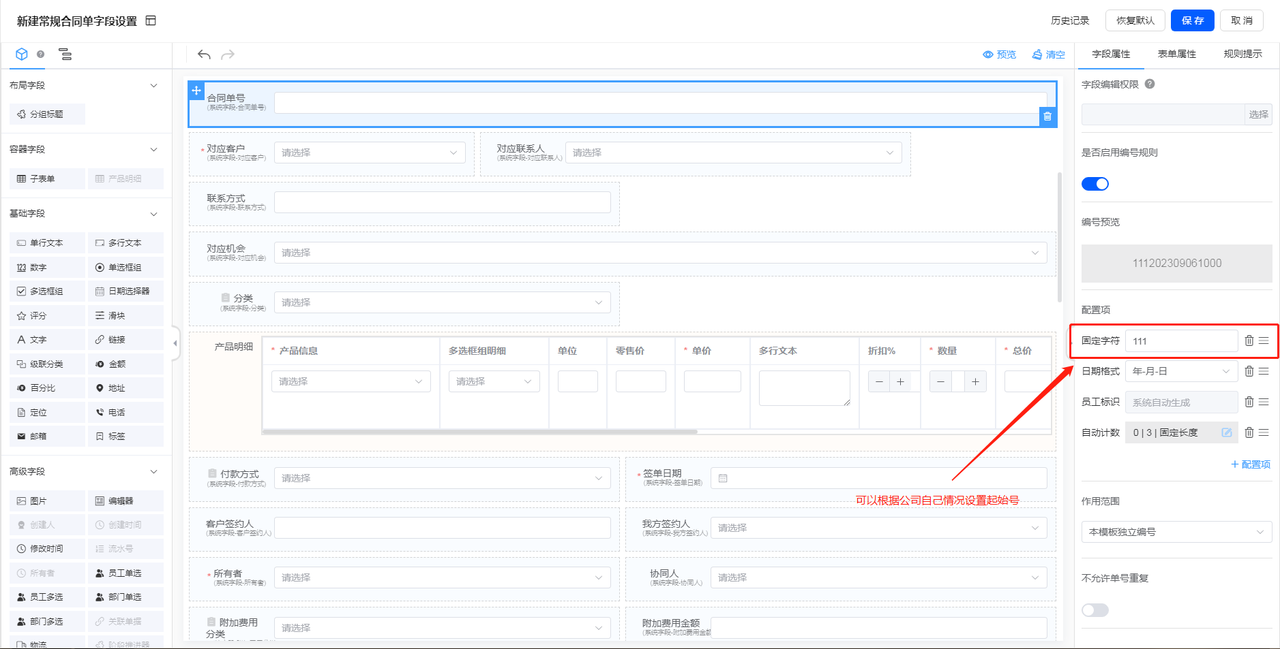This screenshot has width=1280, height=649.
Task: Pick the 电话 phone field type
Action: 126,412
